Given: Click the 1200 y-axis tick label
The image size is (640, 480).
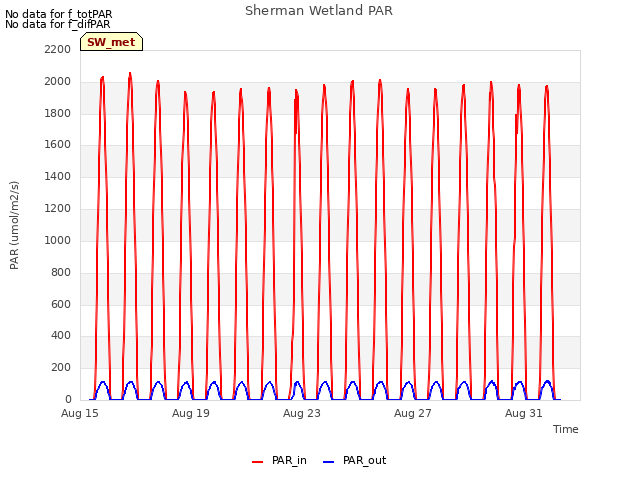Looking at the screenshot, I should pyautogui.click(x=58, y=208).
